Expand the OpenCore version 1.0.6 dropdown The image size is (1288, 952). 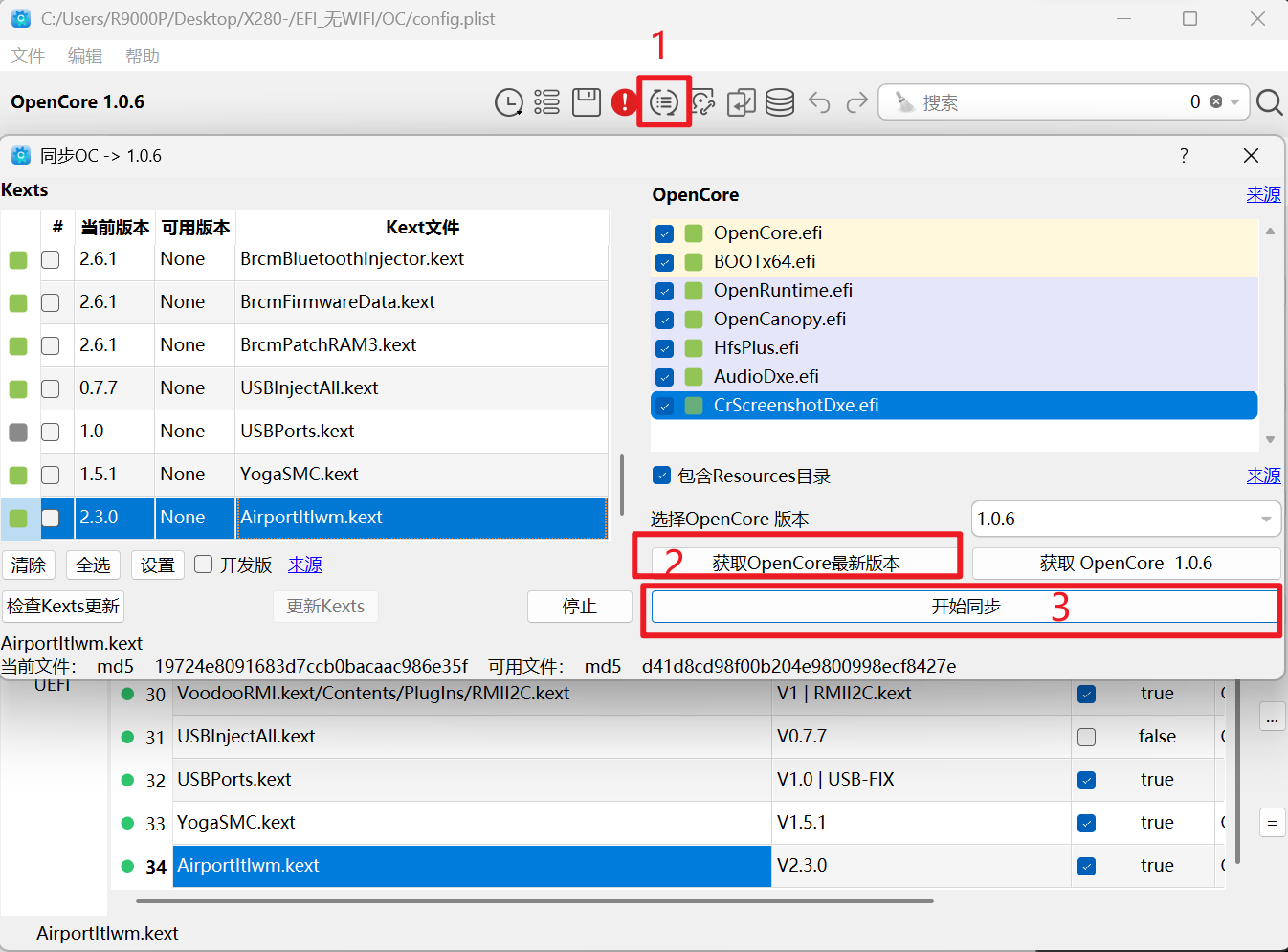1265,520
